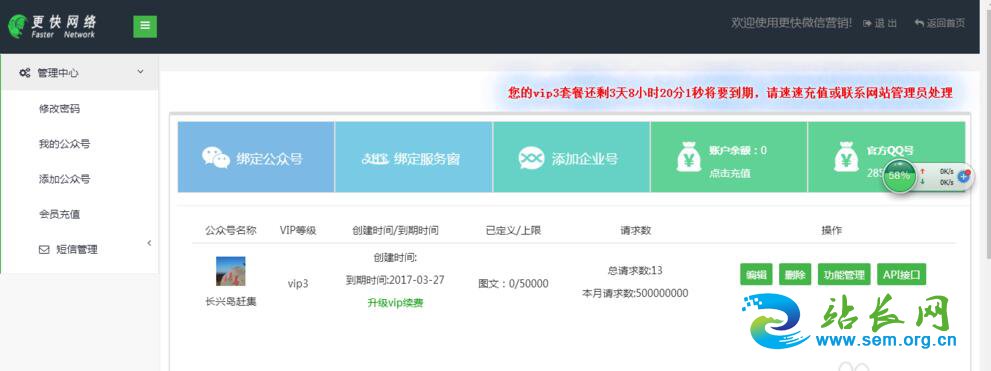Click the Faster Network logo
This screenshot has width=991, height=371.
coord(52,27)
